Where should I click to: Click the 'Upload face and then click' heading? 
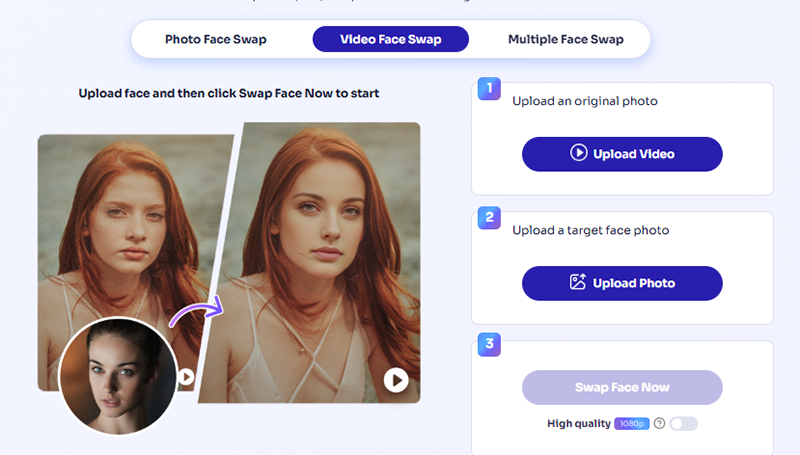coord(229,93)
